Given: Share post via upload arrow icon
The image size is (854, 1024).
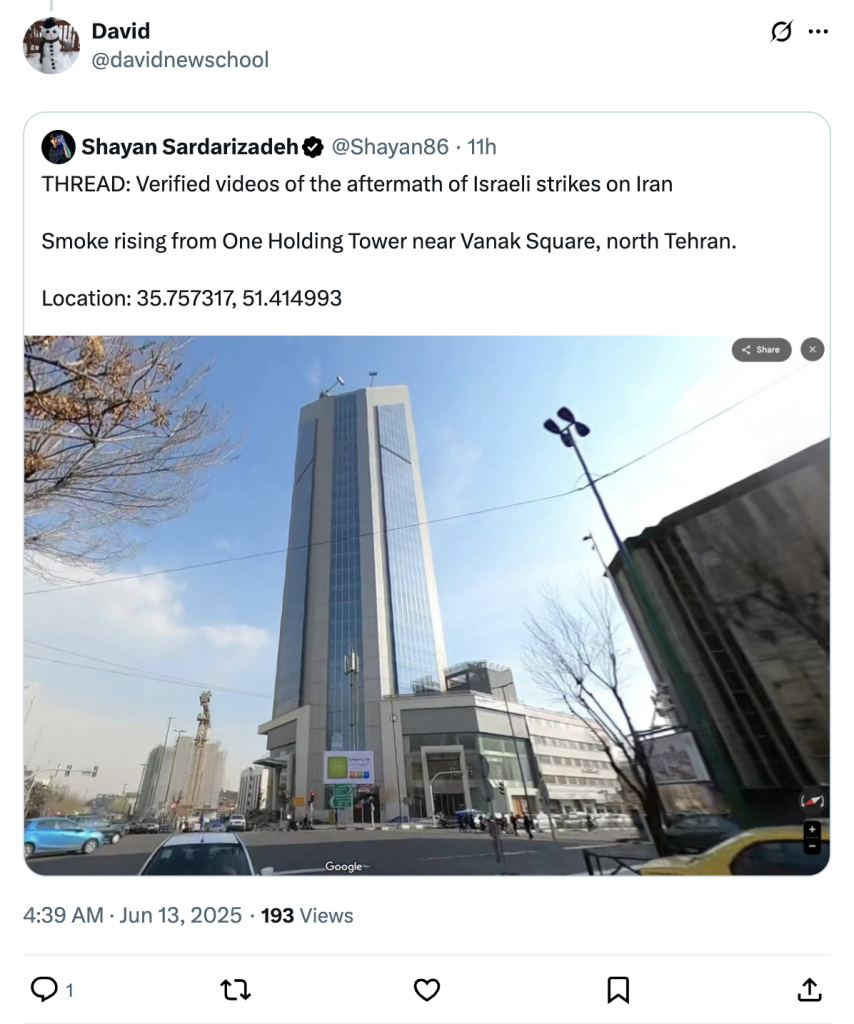Looking at the screenshot, I should (810, 989).
